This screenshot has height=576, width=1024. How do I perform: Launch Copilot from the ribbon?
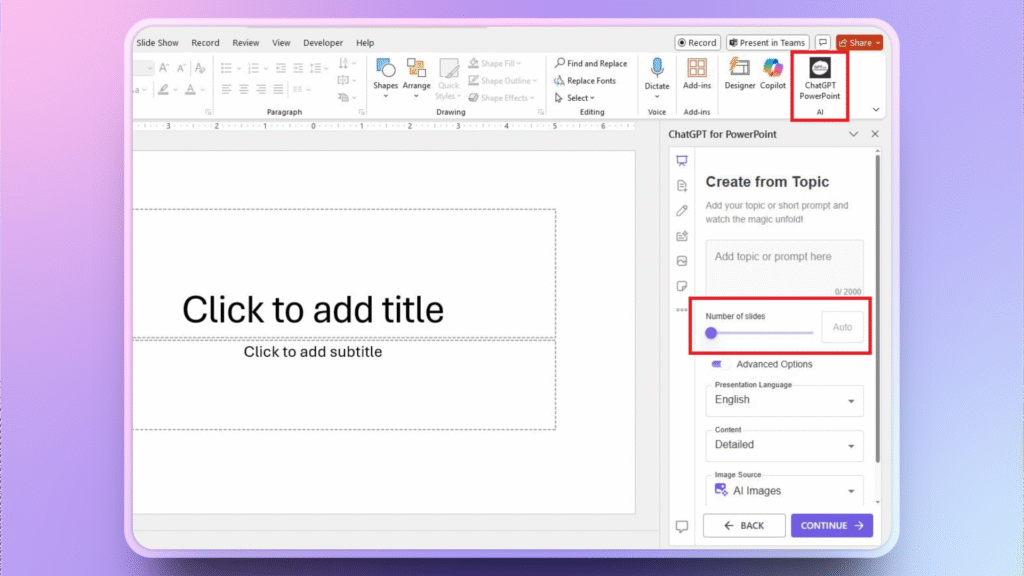(x=773, y=73)
